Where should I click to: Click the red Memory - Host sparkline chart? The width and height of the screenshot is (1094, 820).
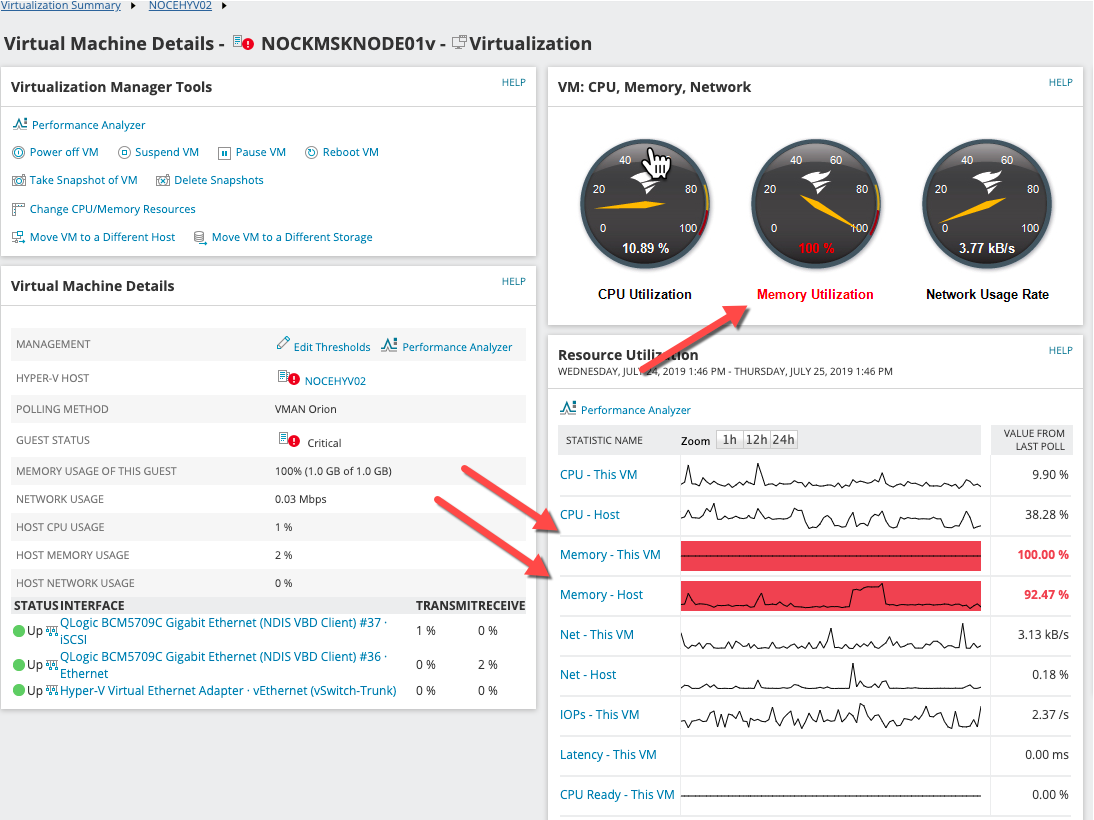pyautogui.click(x=831, y=595)
